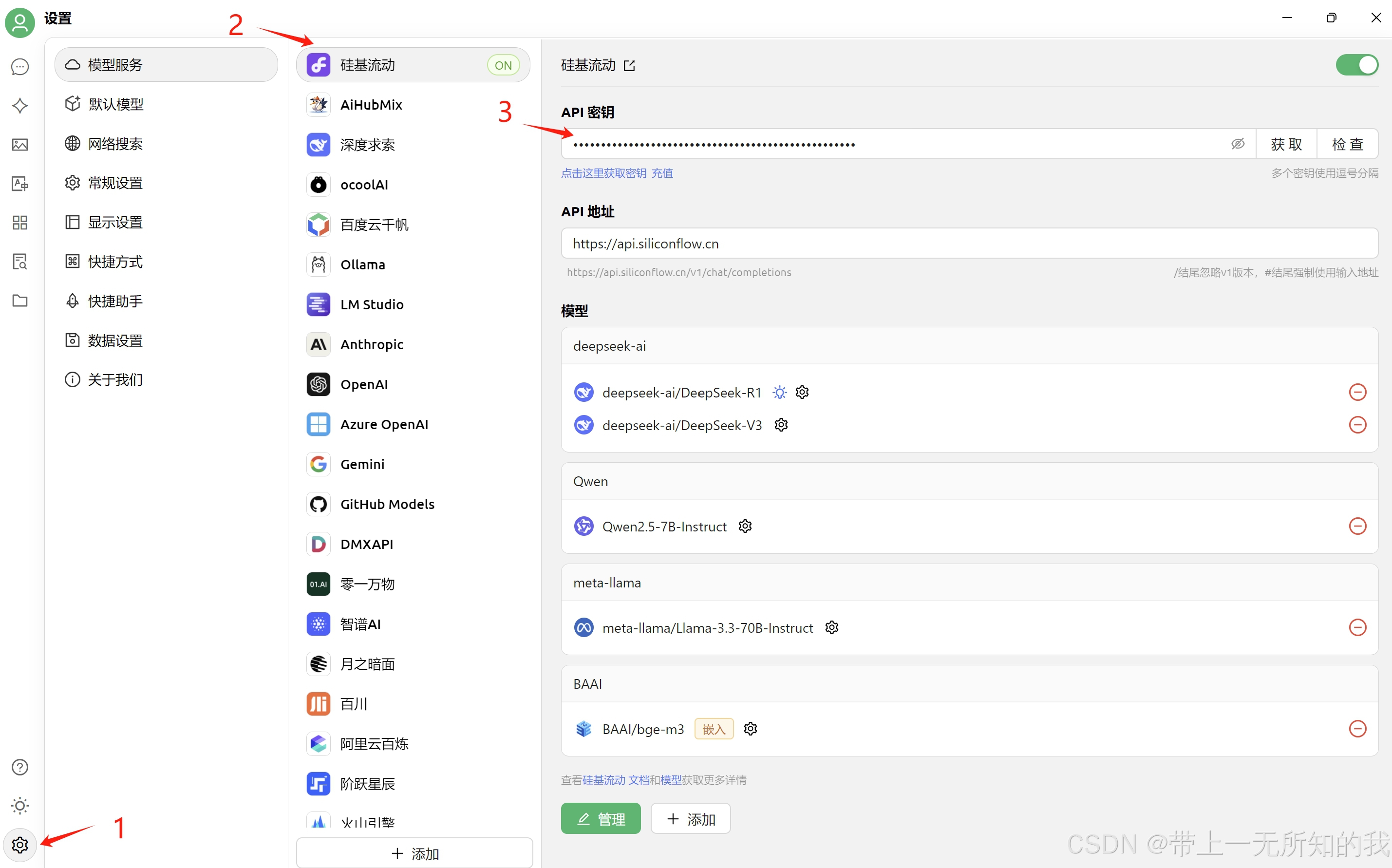This screenshot has width=1392, height=868.
Task: Open the 数据设置 settings section
Action: pos(115,340)
